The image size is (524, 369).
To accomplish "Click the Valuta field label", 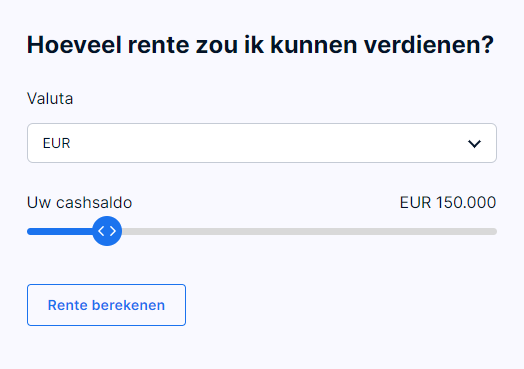I will 50,99.
